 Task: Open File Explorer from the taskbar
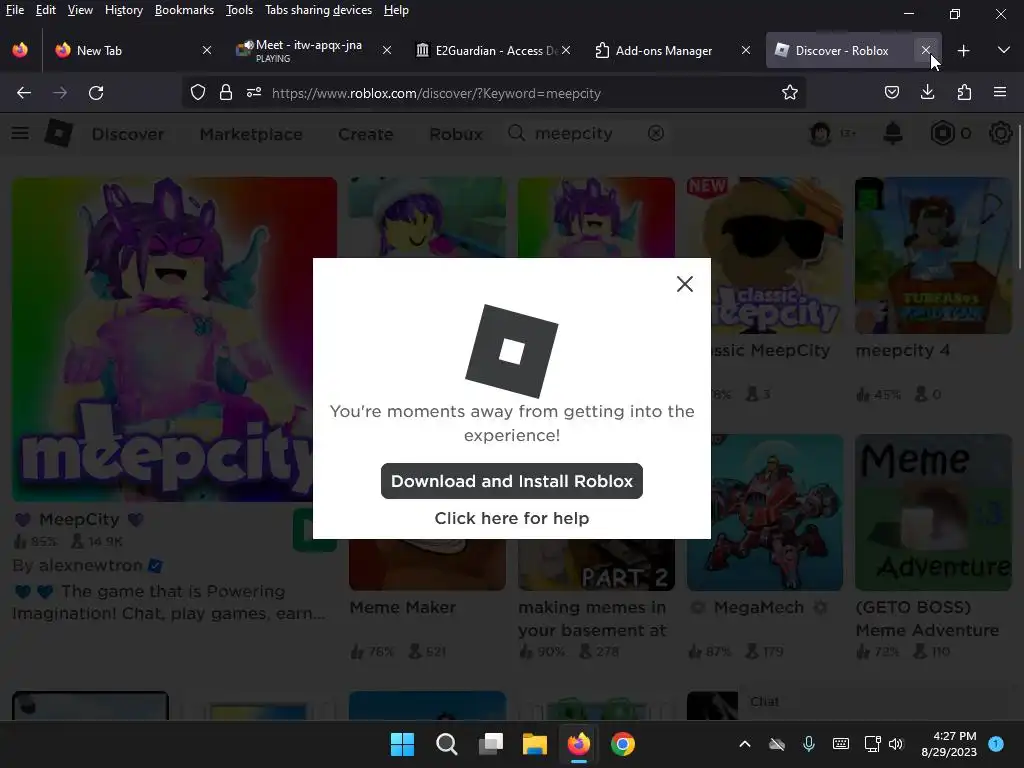pos(534,744)
